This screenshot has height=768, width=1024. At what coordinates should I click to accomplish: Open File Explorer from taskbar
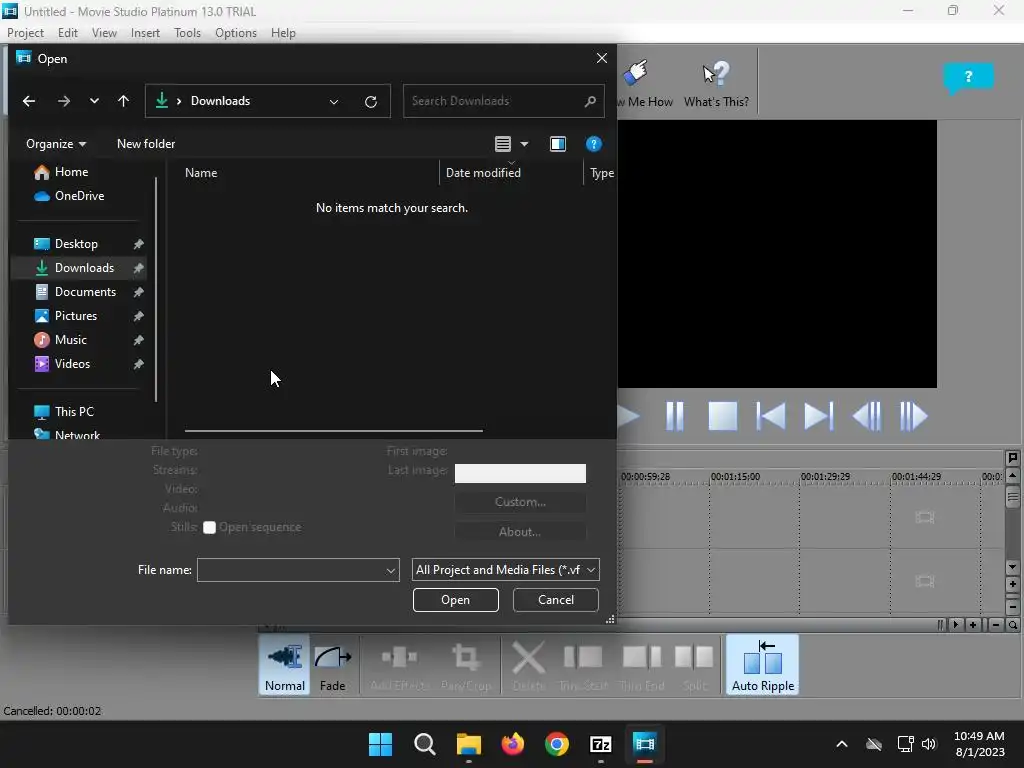click(468, 744)
